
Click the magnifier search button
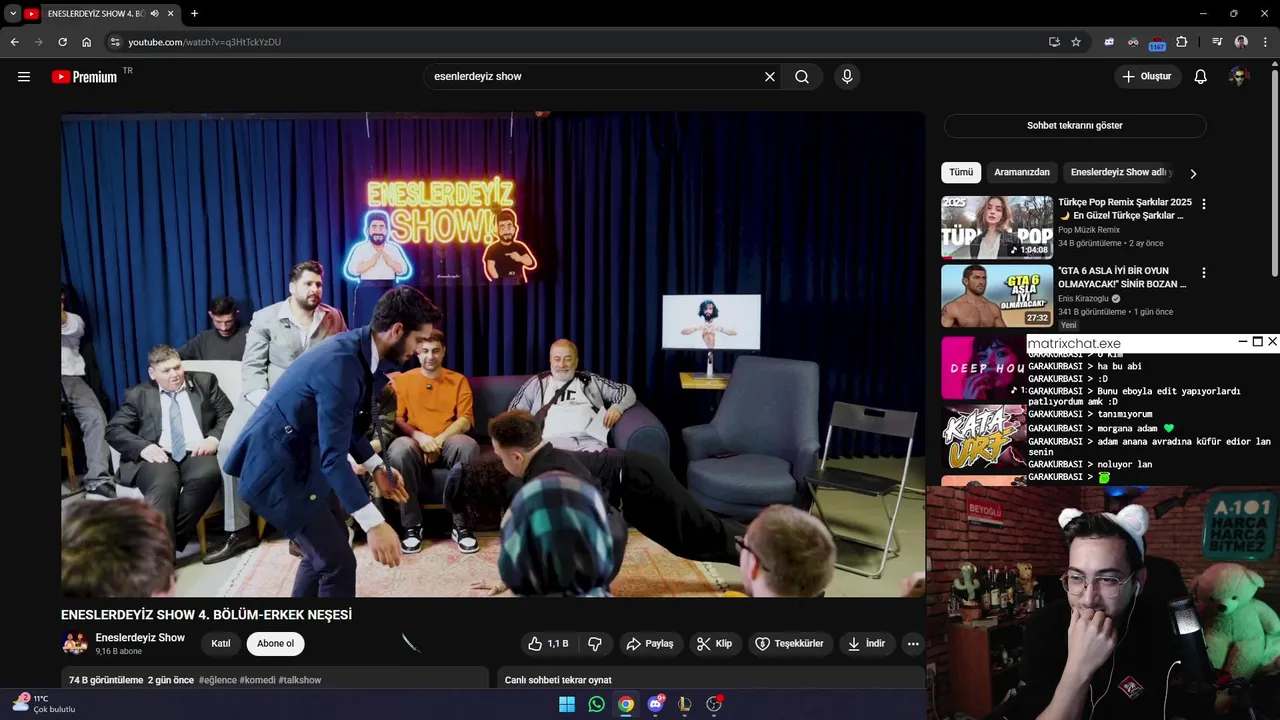pos(802,77)
